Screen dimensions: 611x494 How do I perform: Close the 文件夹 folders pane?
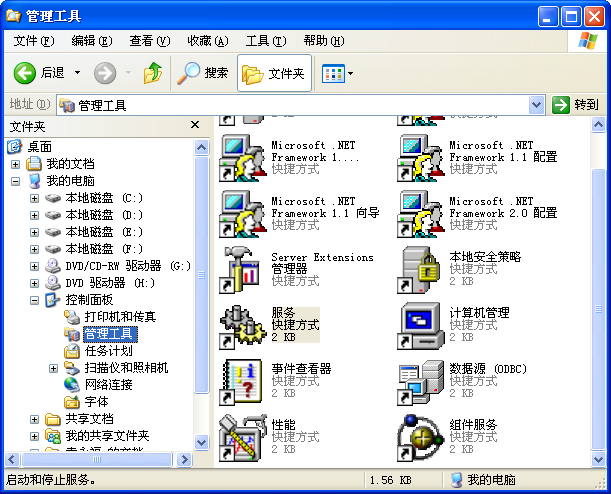tap(195, 125)
